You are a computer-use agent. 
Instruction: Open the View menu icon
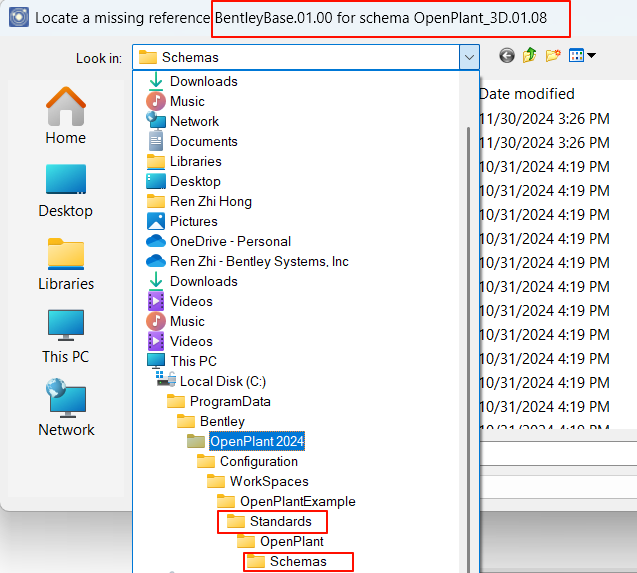click(582, 55)
